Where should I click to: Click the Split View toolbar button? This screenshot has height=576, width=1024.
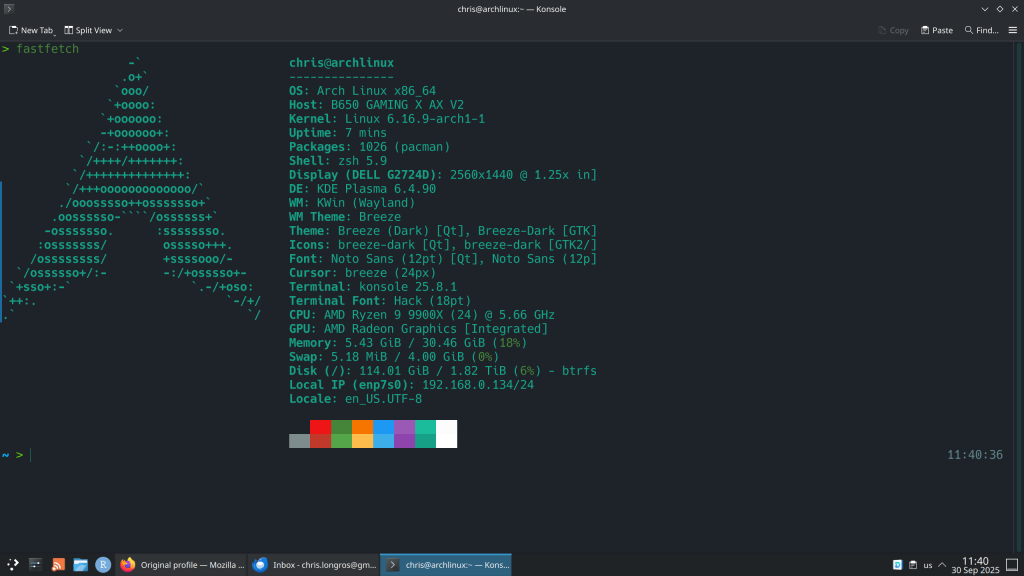click(88, 30)
